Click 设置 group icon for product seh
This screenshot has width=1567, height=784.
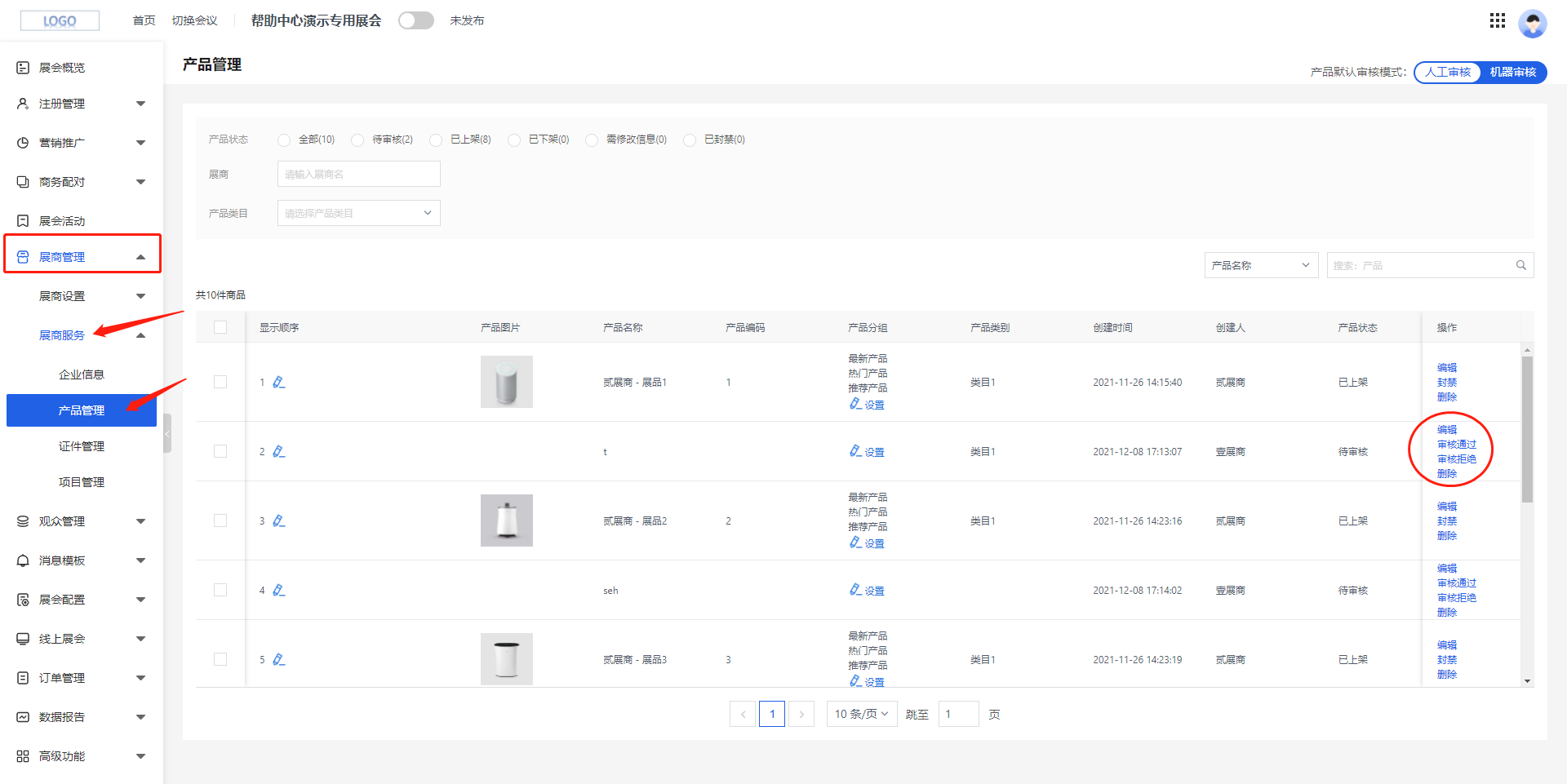pos(855,590)
